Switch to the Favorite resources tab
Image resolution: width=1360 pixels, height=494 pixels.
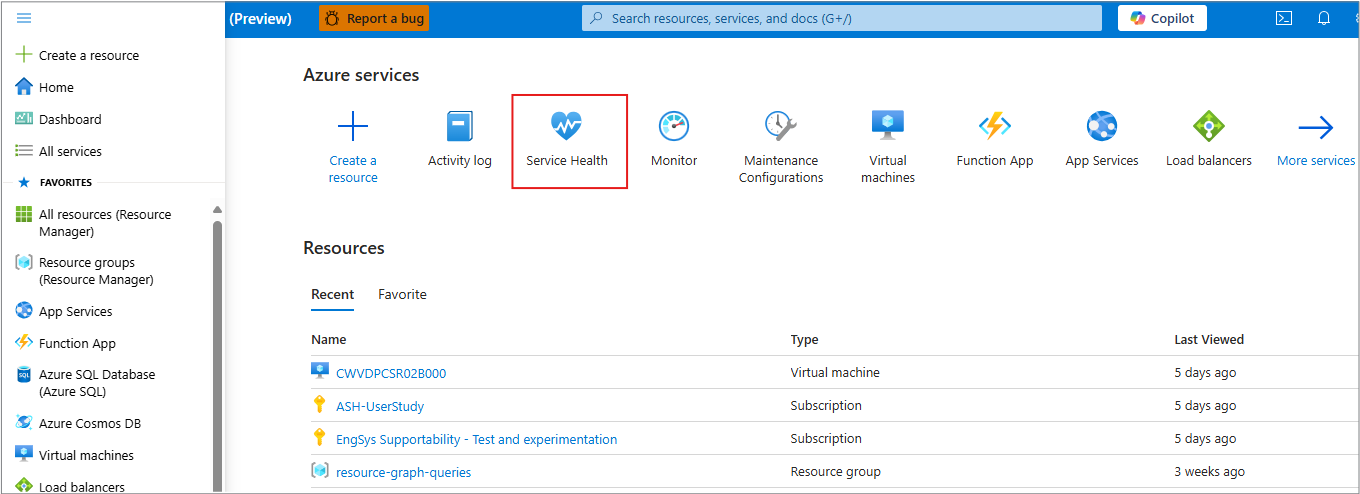[x=402, y=294]
